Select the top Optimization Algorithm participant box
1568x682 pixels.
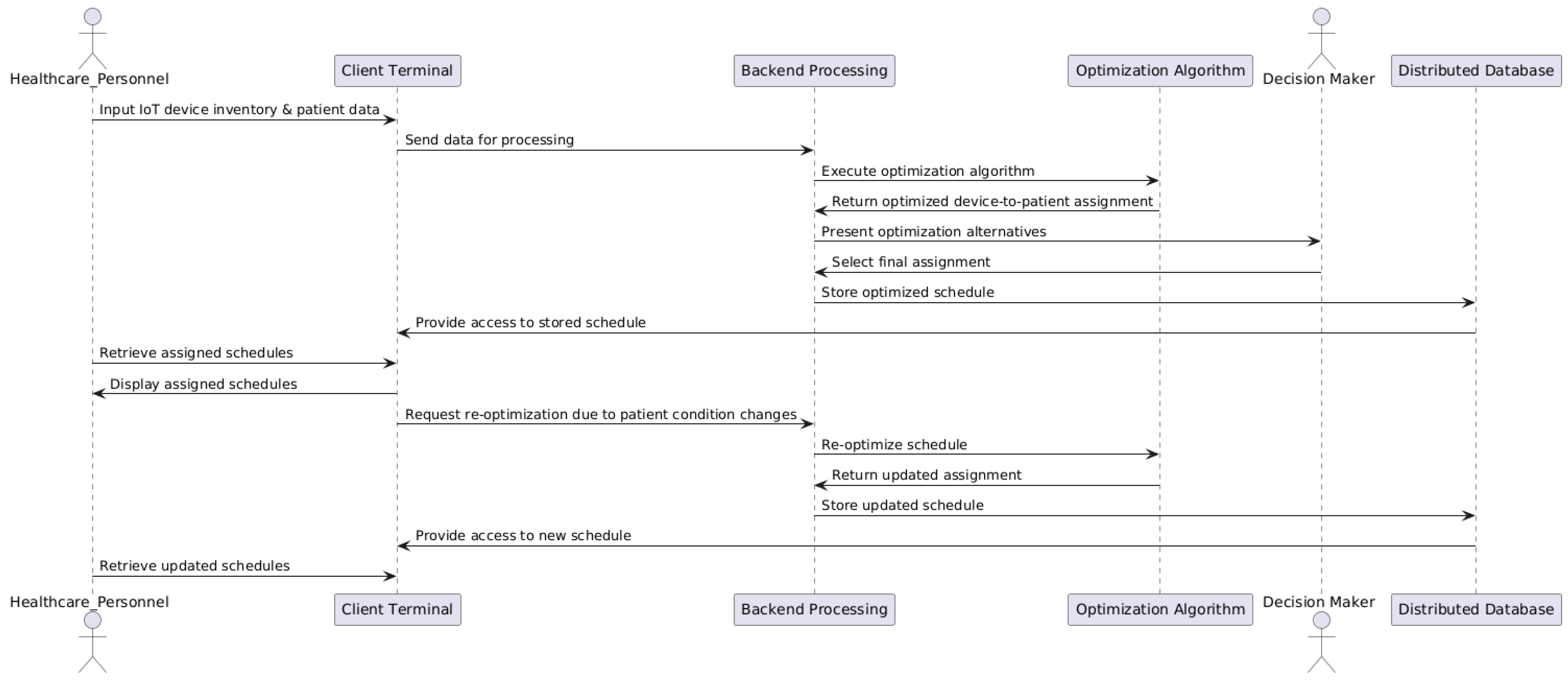tap(1160, 71)
